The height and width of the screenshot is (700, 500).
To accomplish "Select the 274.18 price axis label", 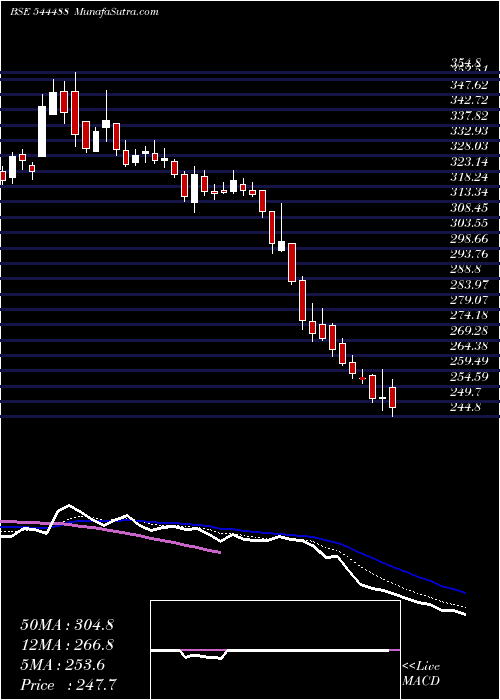I will pos(469,316).
